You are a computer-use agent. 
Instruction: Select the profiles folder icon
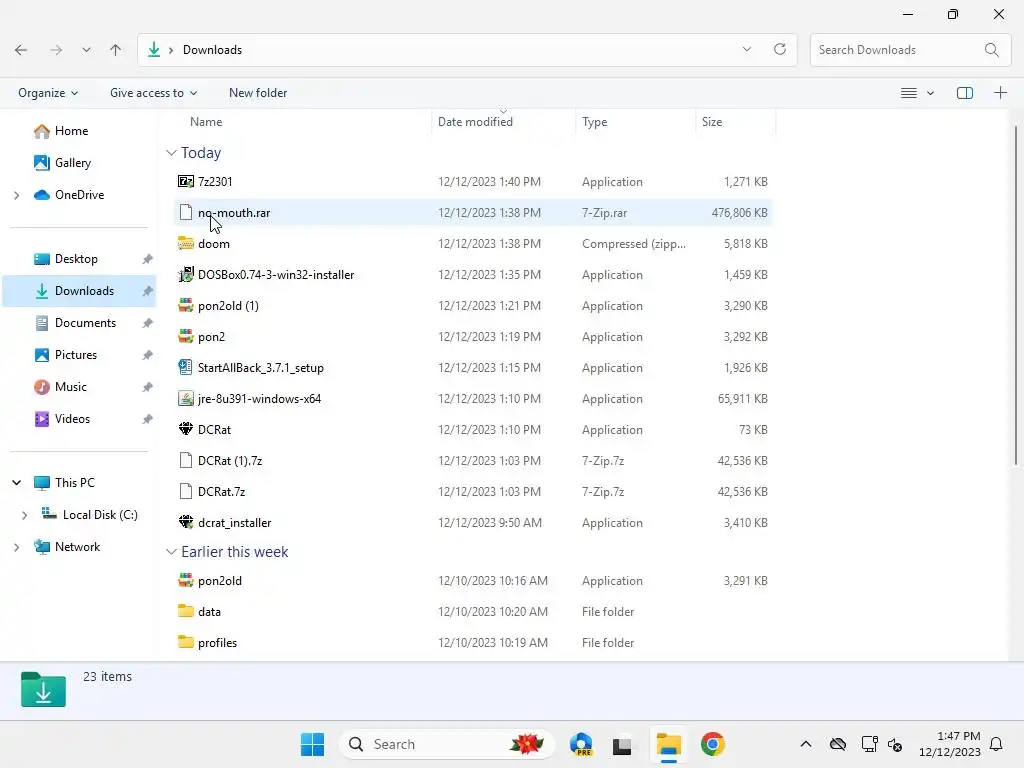tap(186, 643)
